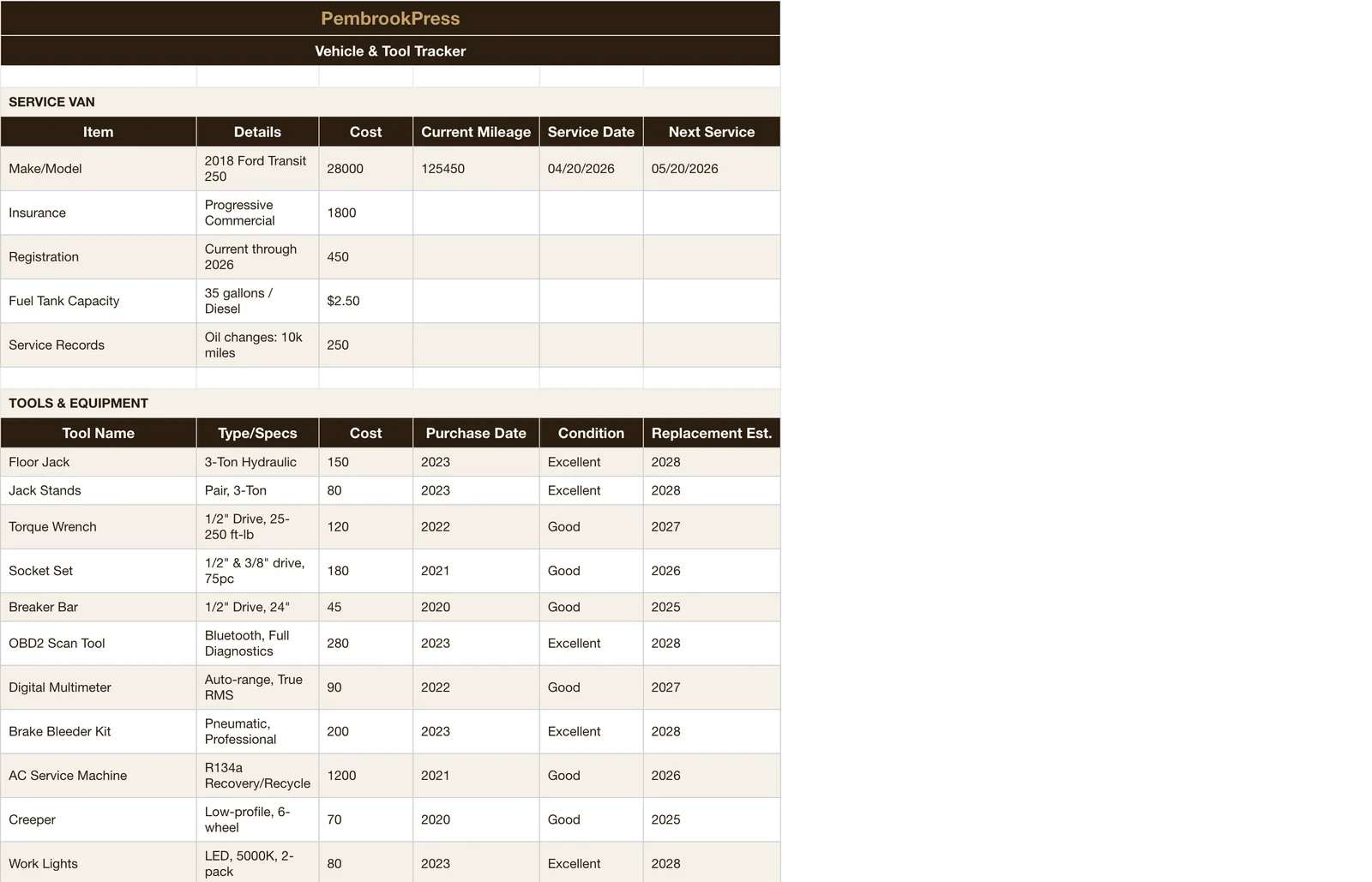The width and height of the screenshot is (1372, 882).
Task: Click the Socket Set cost 180 cell
Action: (x=366, y=571)
